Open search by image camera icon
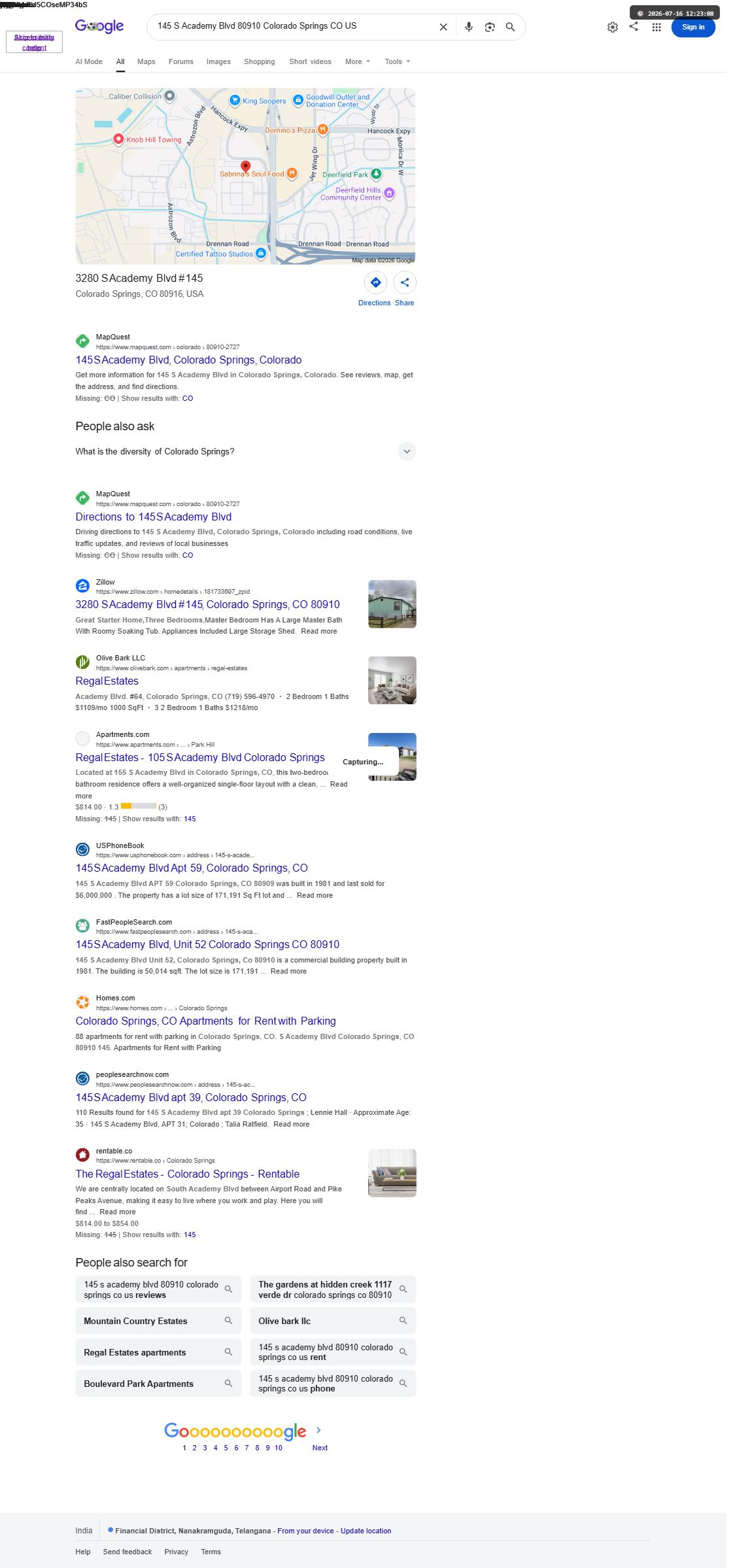735x1568 pixels. point(490,27)
